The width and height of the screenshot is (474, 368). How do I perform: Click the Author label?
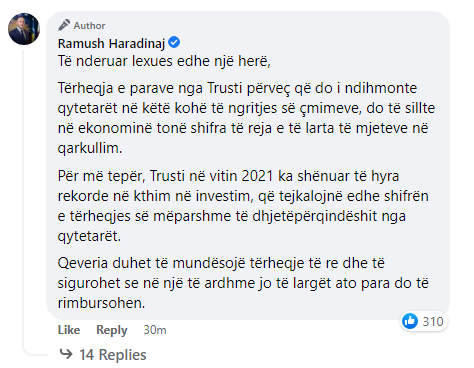[89, 26]
